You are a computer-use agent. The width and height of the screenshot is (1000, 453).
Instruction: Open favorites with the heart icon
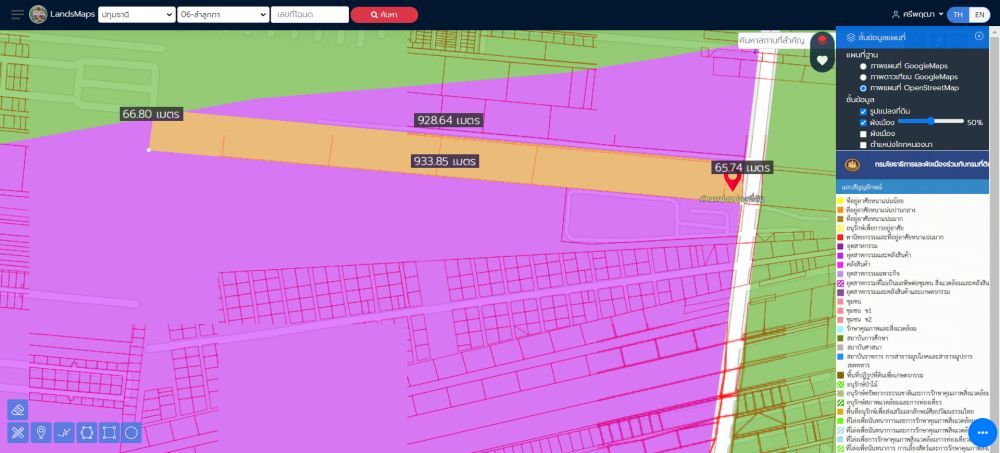(822, 61)
